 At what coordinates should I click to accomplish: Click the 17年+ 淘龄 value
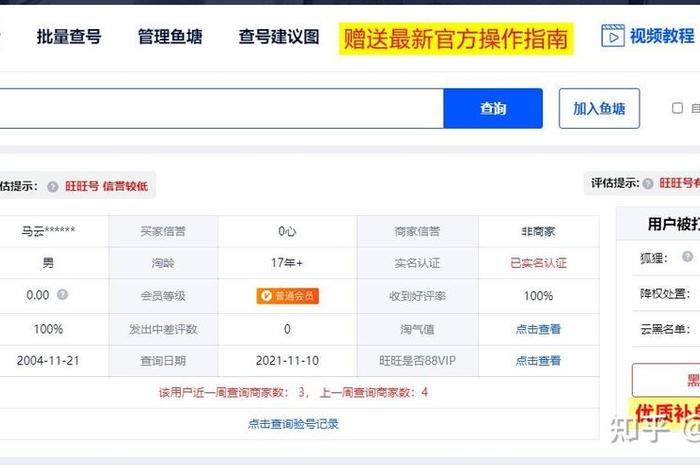(287, 263)
